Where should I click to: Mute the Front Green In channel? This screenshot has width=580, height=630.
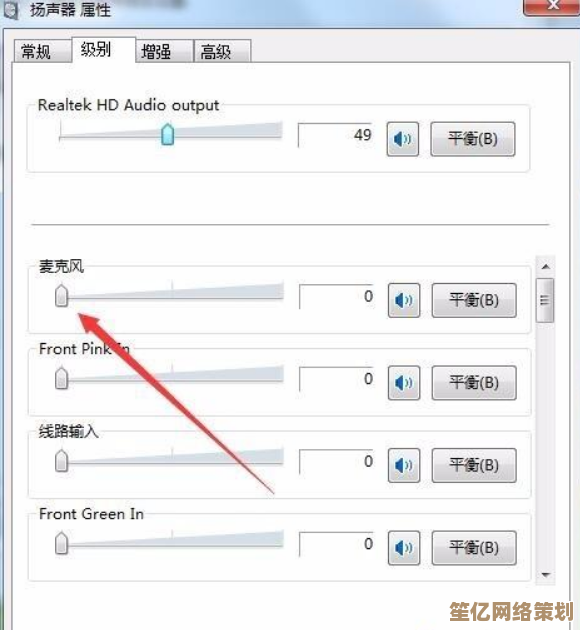click(x=404, y=548)
